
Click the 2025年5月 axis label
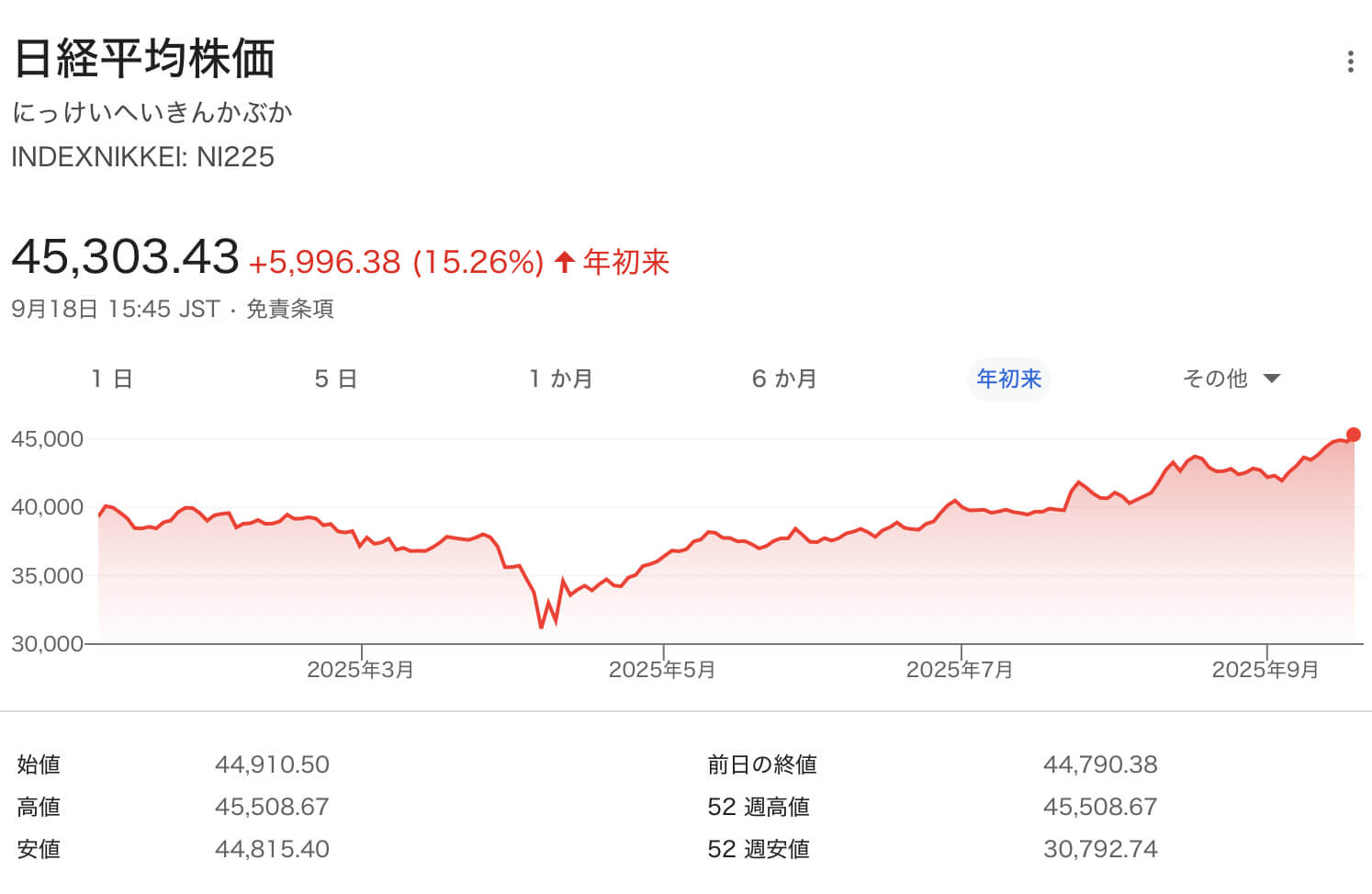pos(662,670)
